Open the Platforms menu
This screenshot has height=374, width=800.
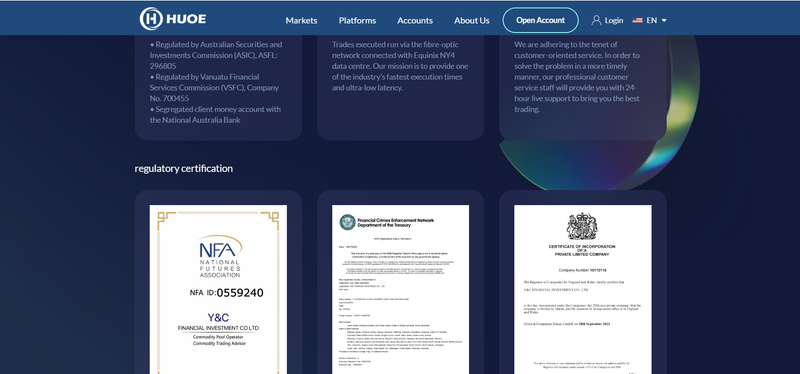point(357,20)
